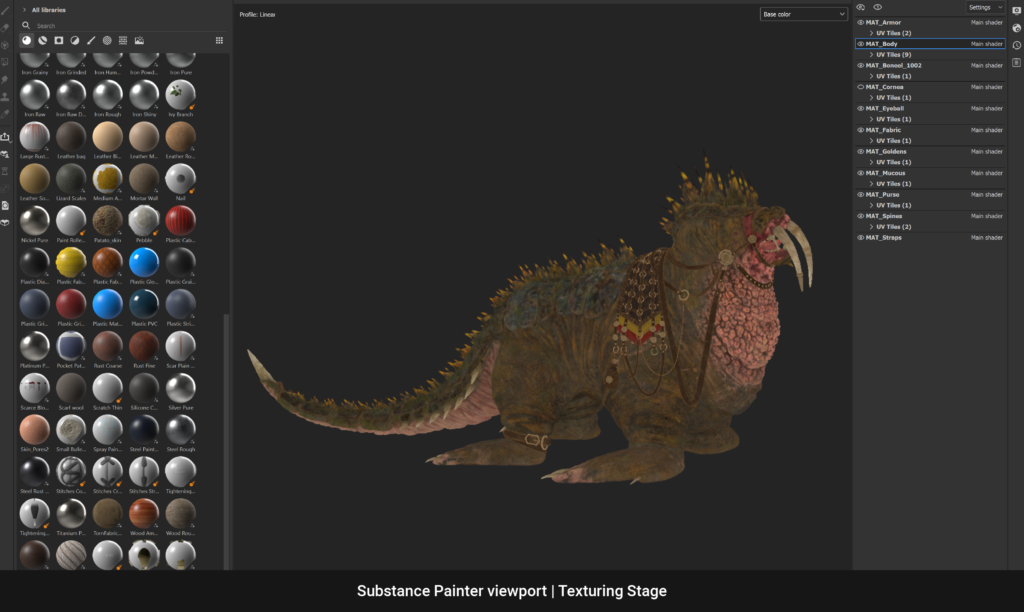1024x612 pixels.
Task: Open the Base color channel dropdown
Action: coord(805,14)
